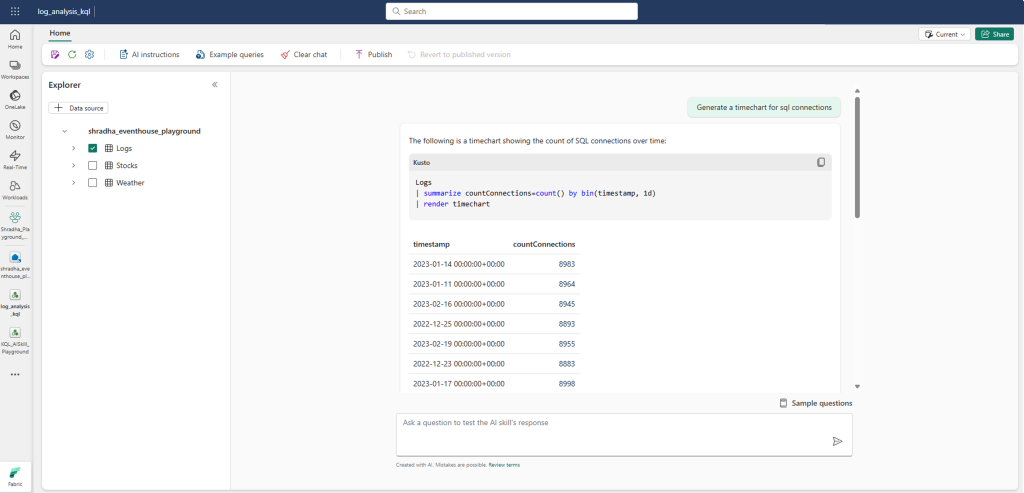Select the count value 8883
This screenshot has height=493, width=1024.
[566, 364]
